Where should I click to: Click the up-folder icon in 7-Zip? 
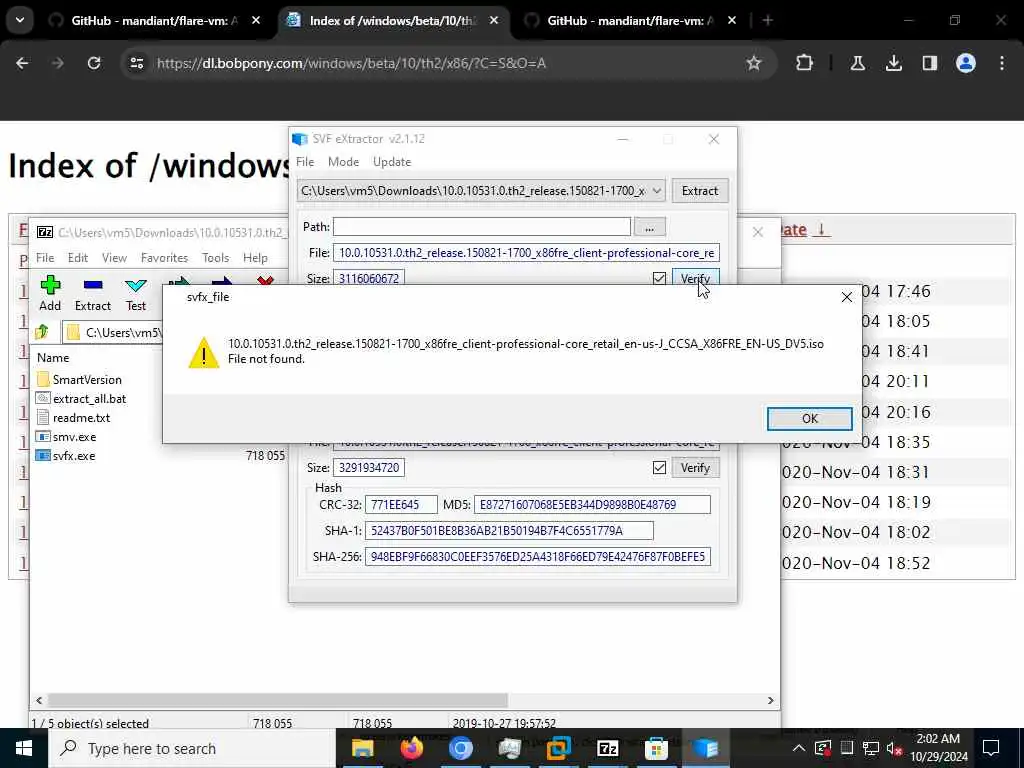[42, 332]
